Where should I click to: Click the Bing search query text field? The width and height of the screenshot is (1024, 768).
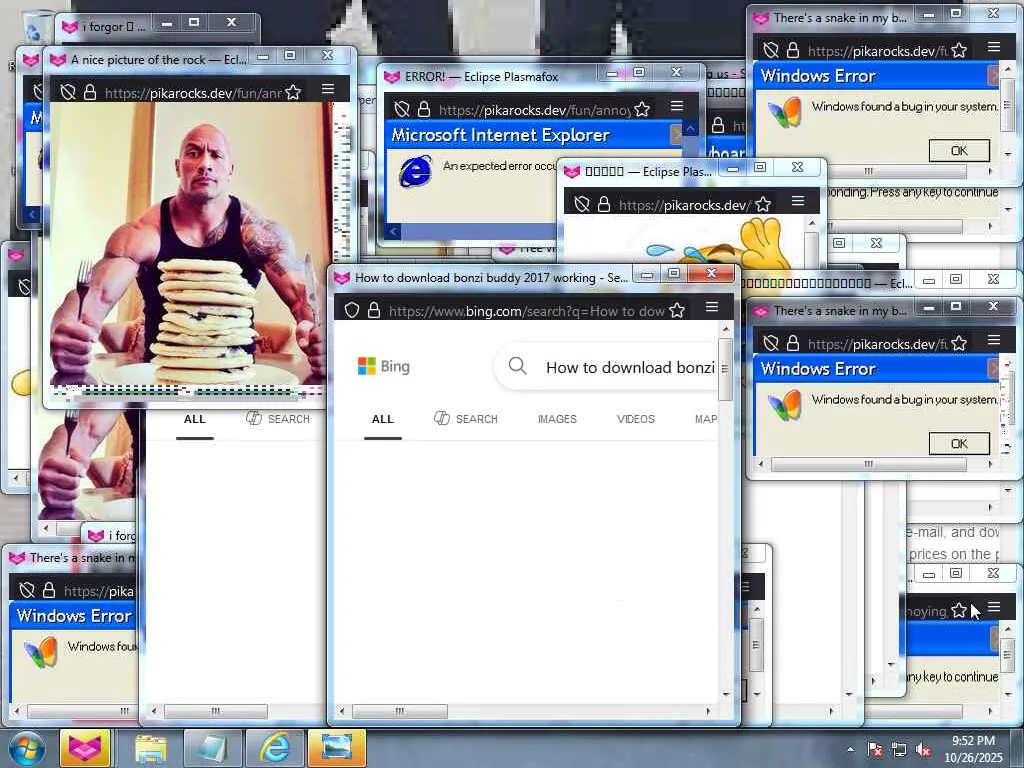[630, 368]
